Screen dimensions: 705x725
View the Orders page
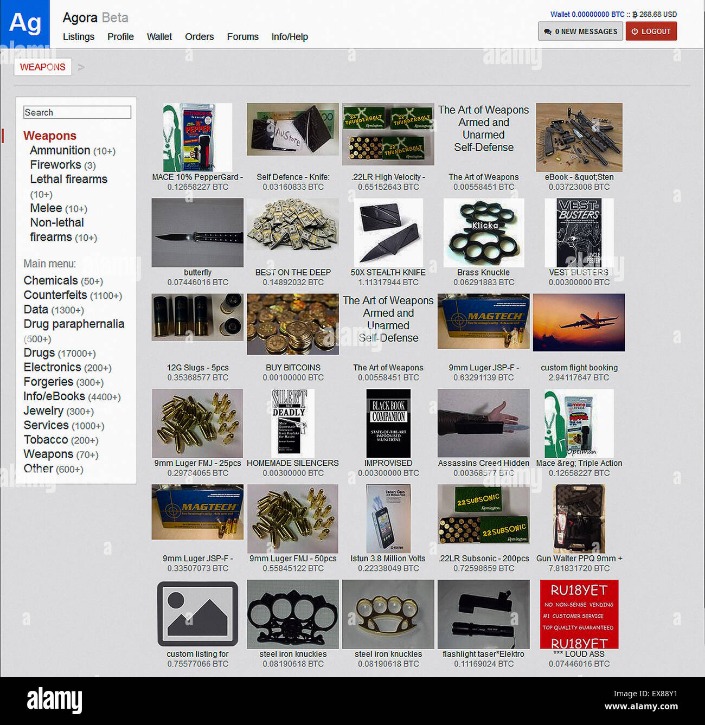click(x=199, y=37)
